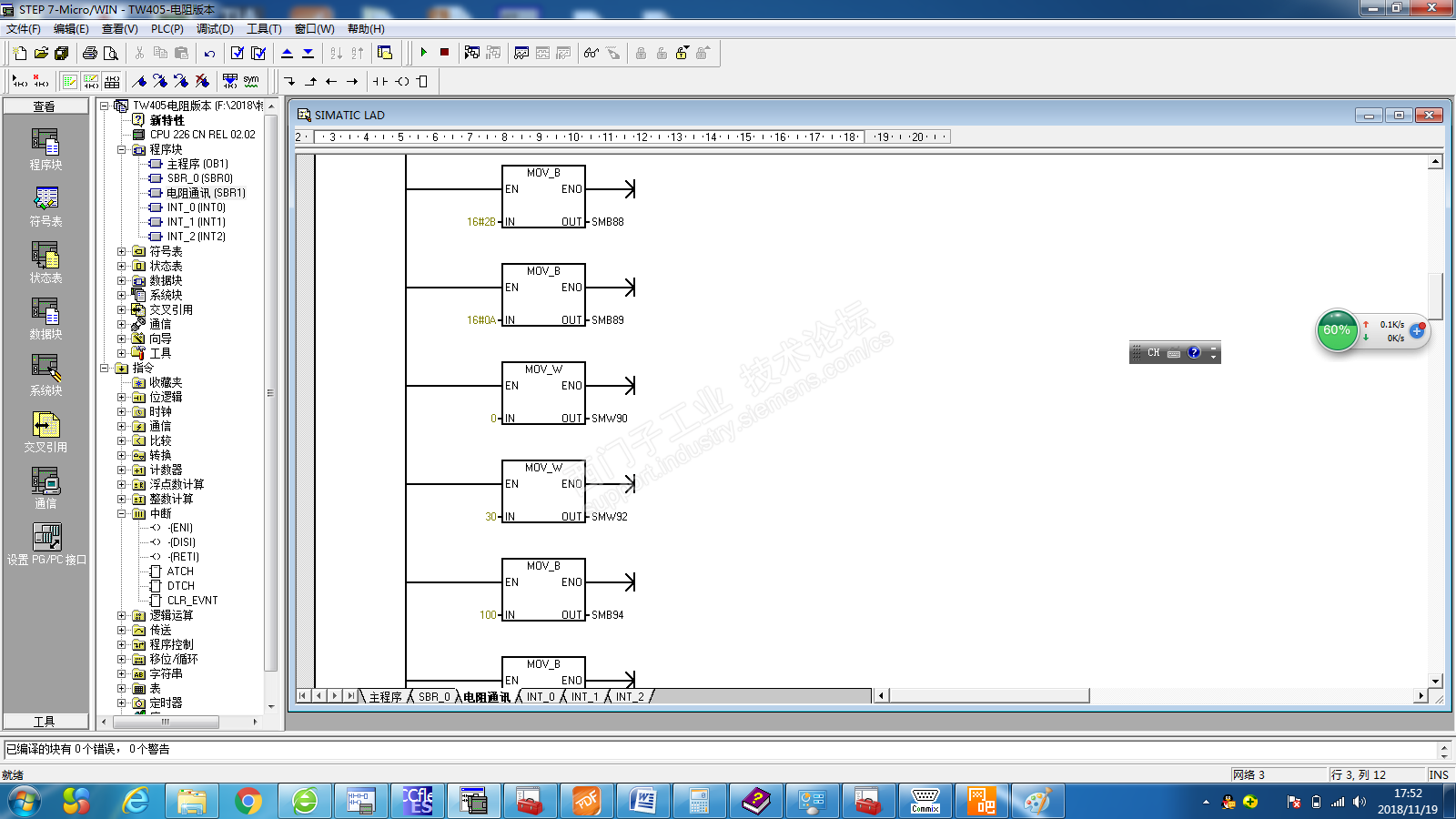Expand the 数据块 tree node
Image resolution: width=1456 pixels, height=819 pixels.
pos(122,280)
